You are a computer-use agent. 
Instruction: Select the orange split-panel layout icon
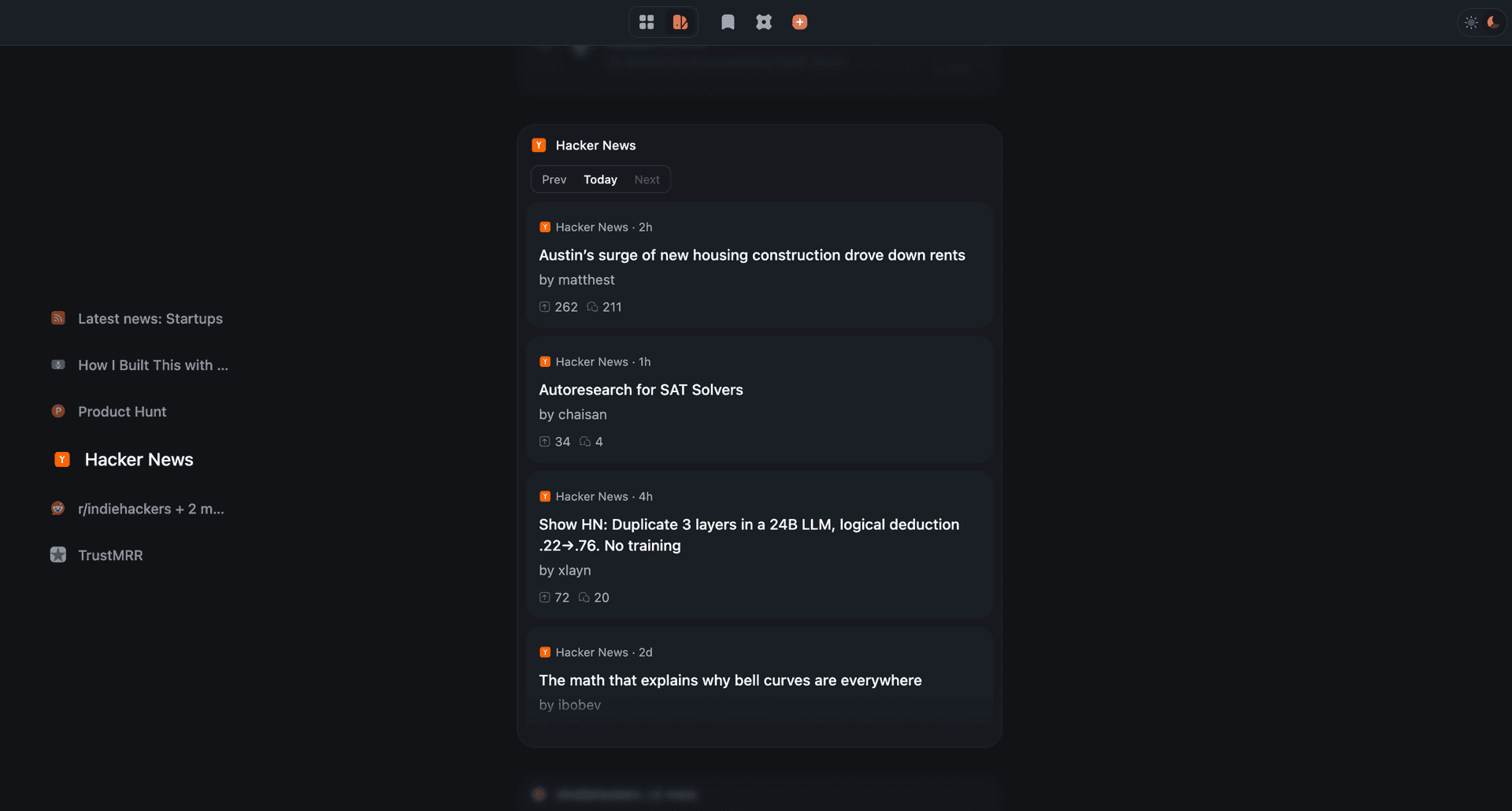click(x=680, y=22)
